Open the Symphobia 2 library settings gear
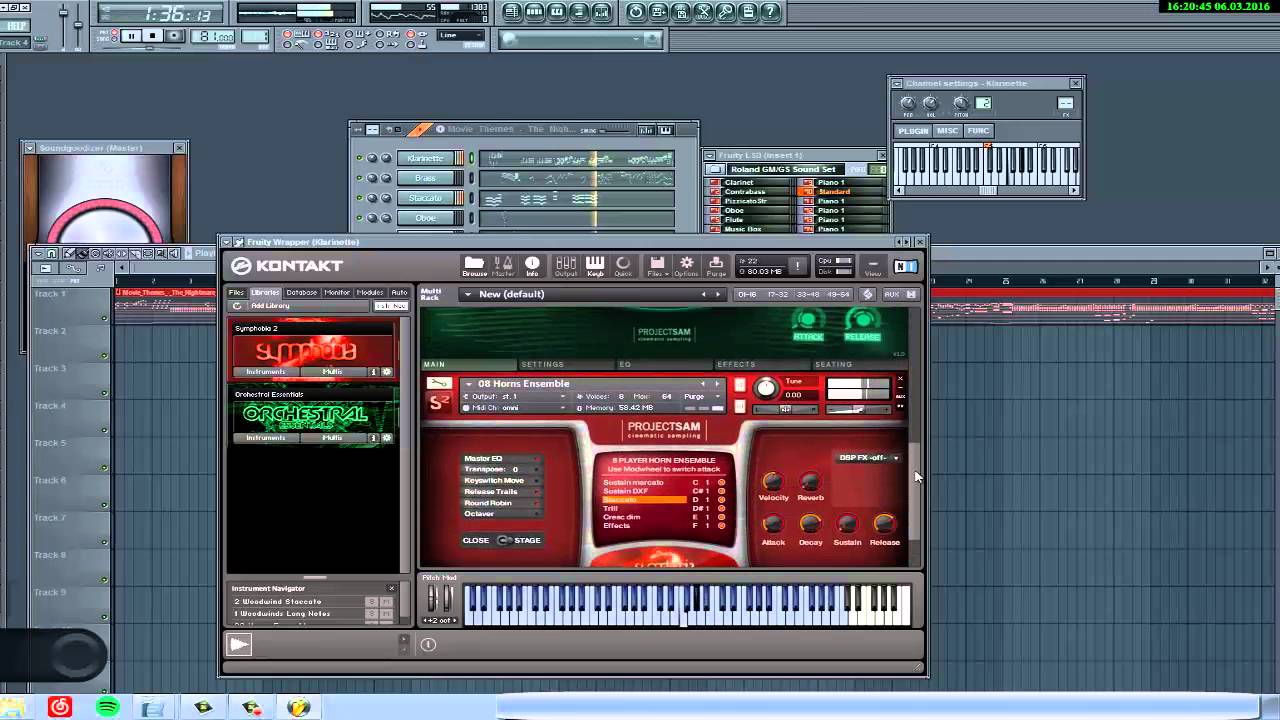Screen dimensions: 1280x720 (387, 372)
